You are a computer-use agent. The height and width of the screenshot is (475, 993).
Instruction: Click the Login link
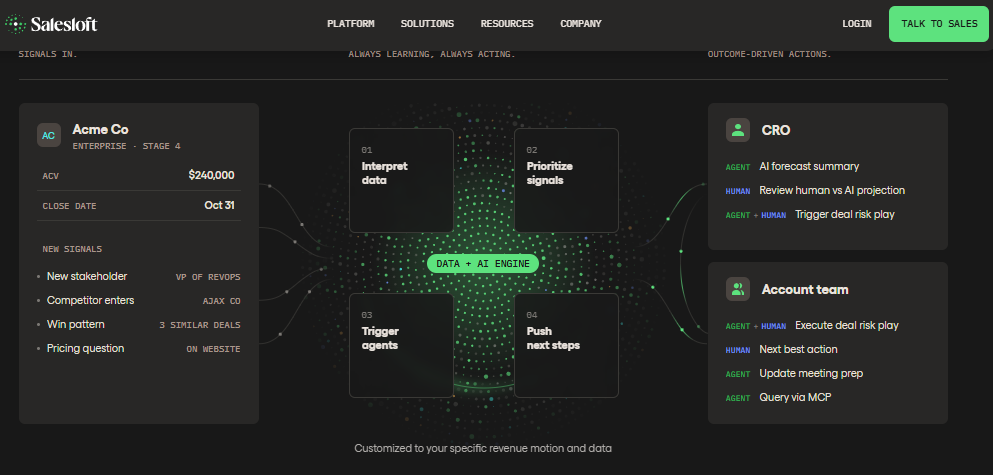(x=857, y=23)
